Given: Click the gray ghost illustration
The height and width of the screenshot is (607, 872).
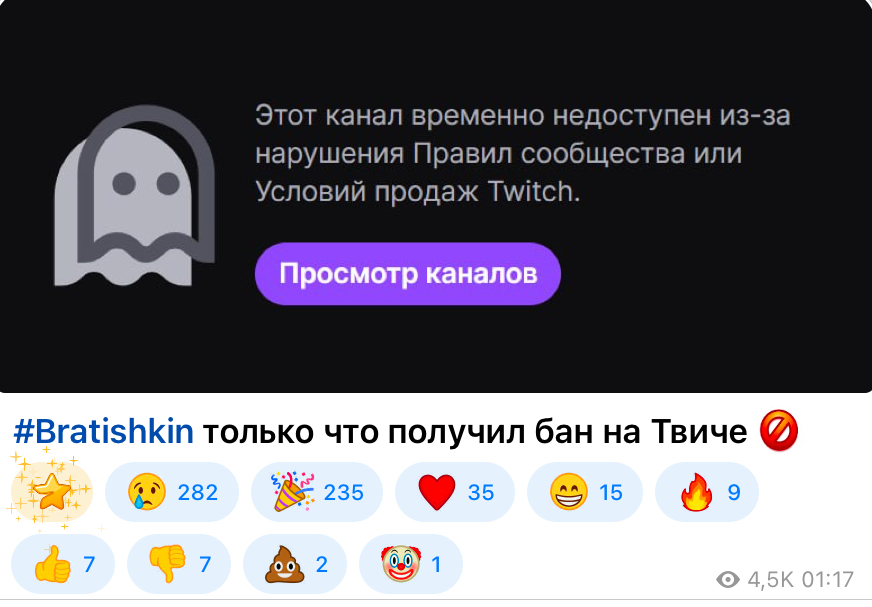Looking at the screenshot, I should pyautogui.click(x=135, y=195).
